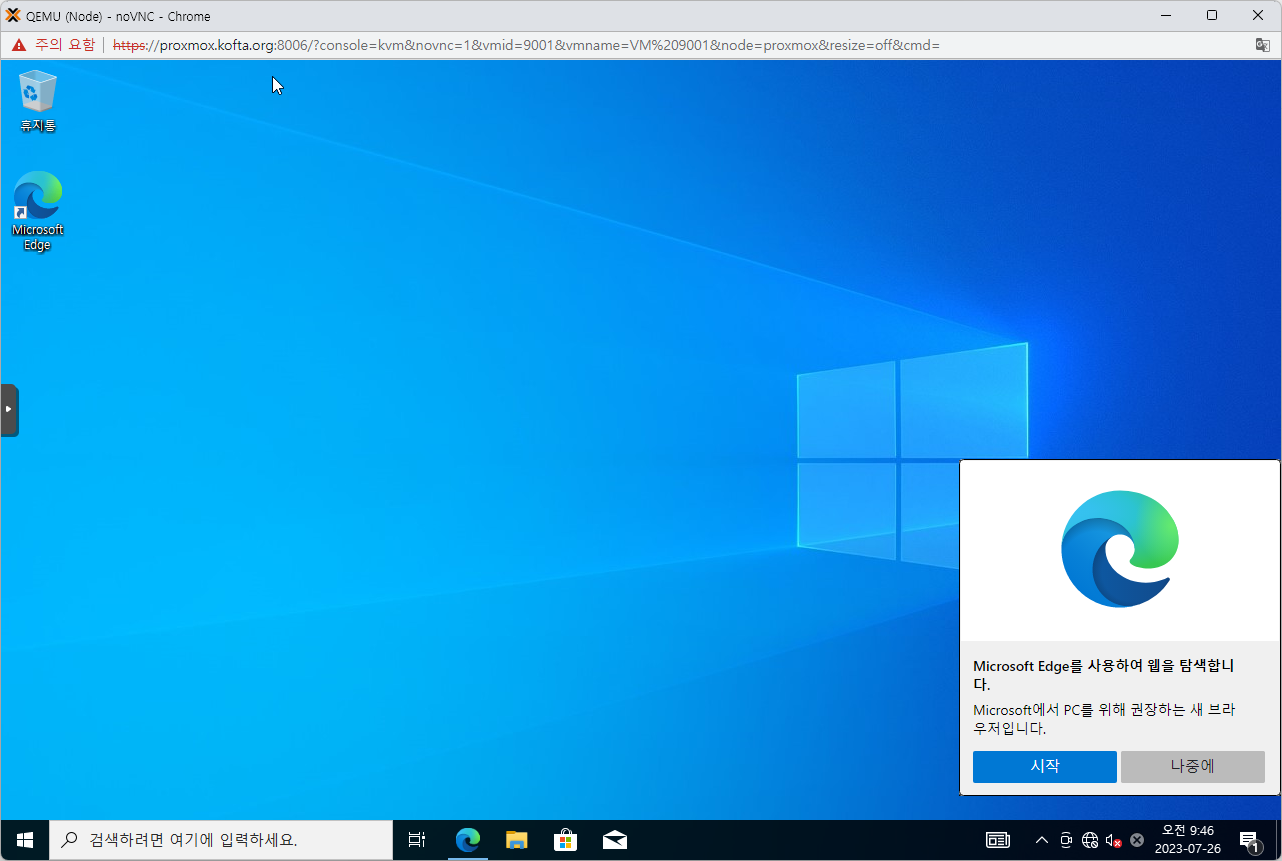
Task: Expand the noVNC side control panel
Action: [9, 409]
